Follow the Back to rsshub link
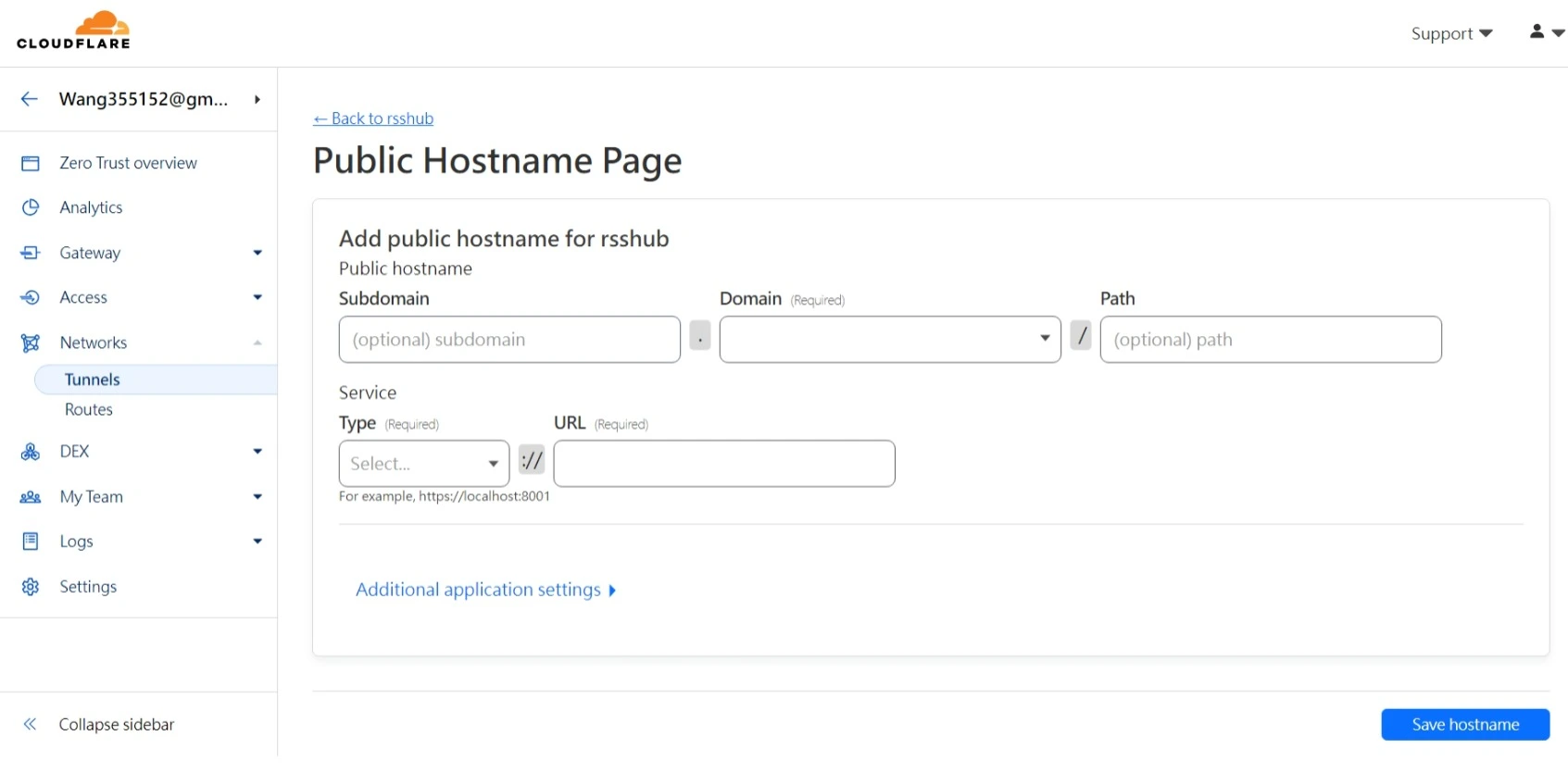 click(x=373, y=118)
